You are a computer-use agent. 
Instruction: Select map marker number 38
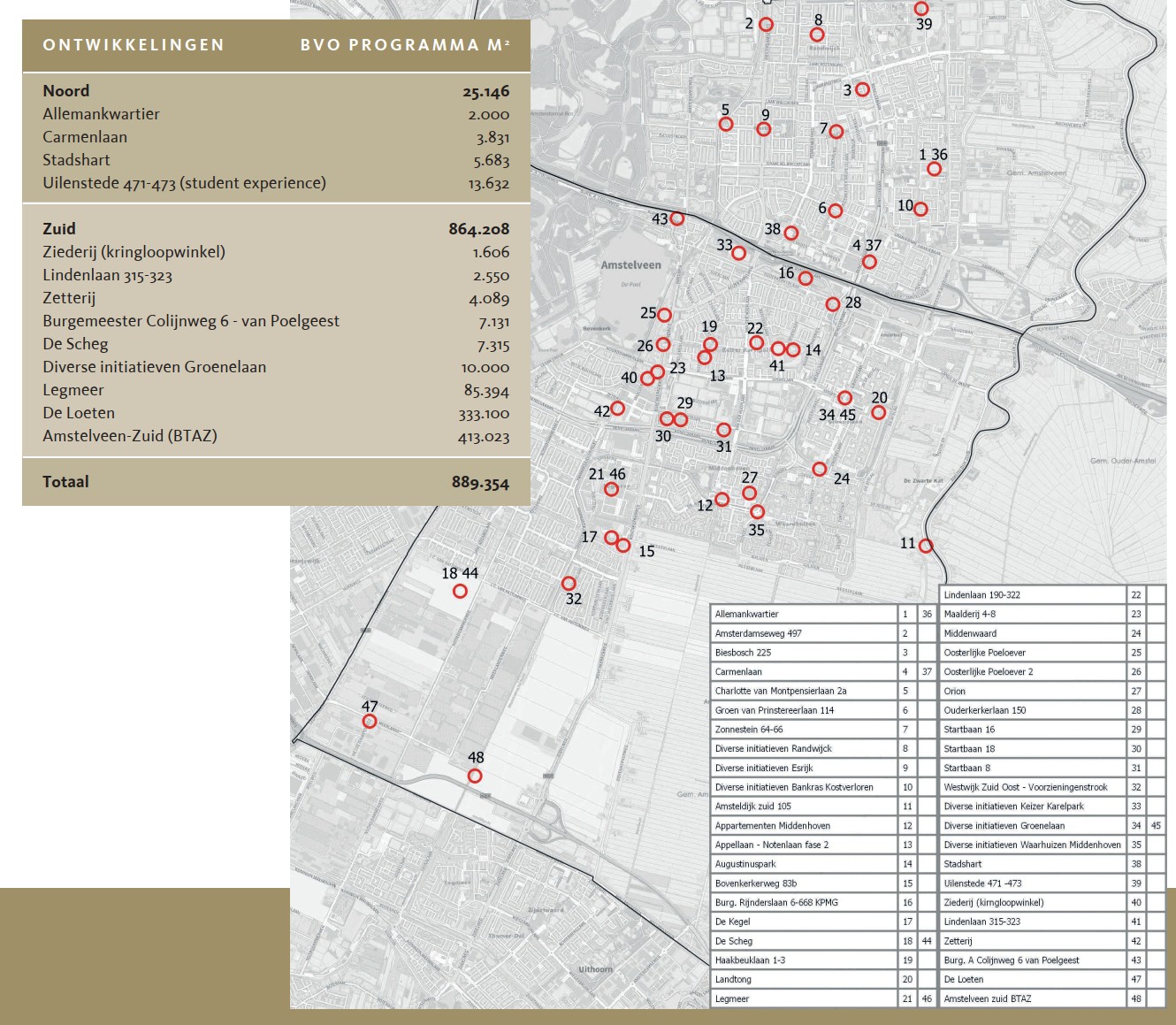click(791, 233)
